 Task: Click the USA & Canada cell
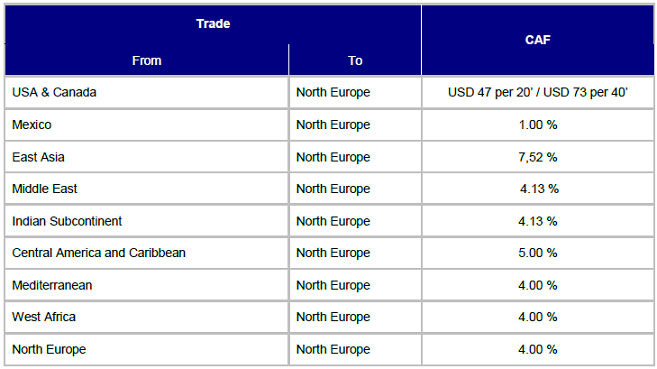pos(147,92)
